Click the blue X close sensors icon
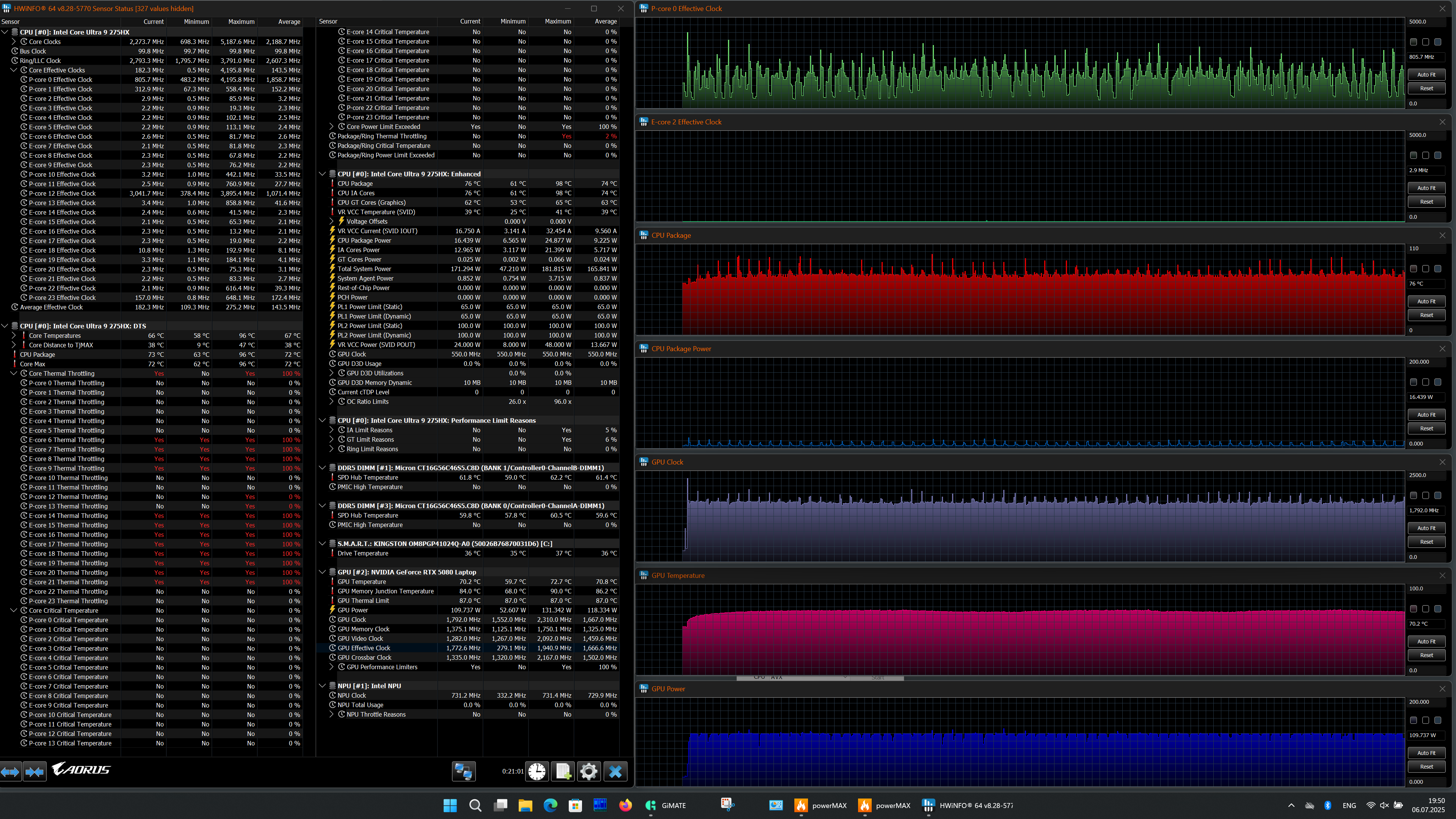This screenshot has width=1456, height=819. 615,772
